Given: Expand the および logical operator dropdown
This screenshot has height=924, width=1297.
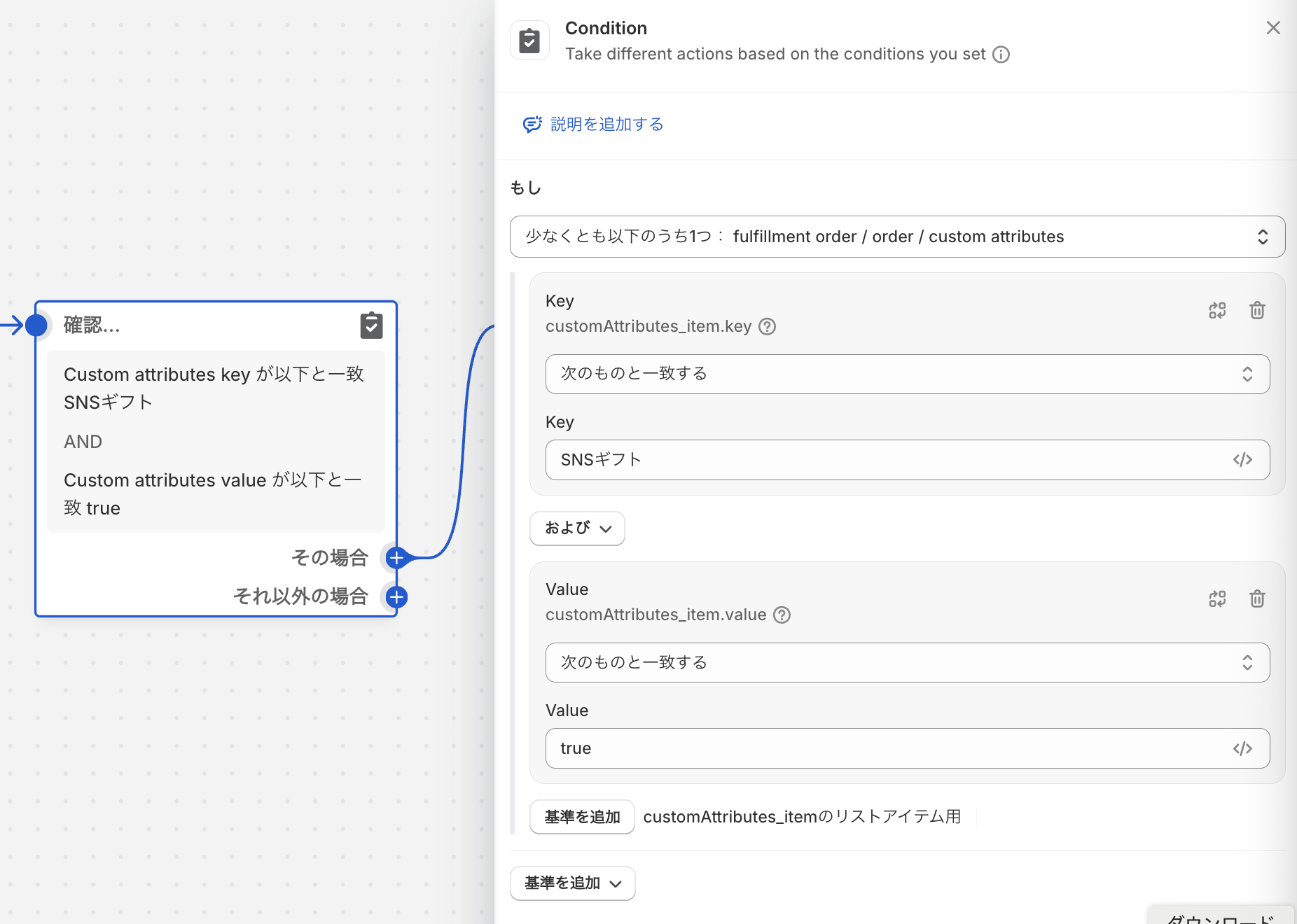Looking at the screenshot, I should click(x=577, y=528).
